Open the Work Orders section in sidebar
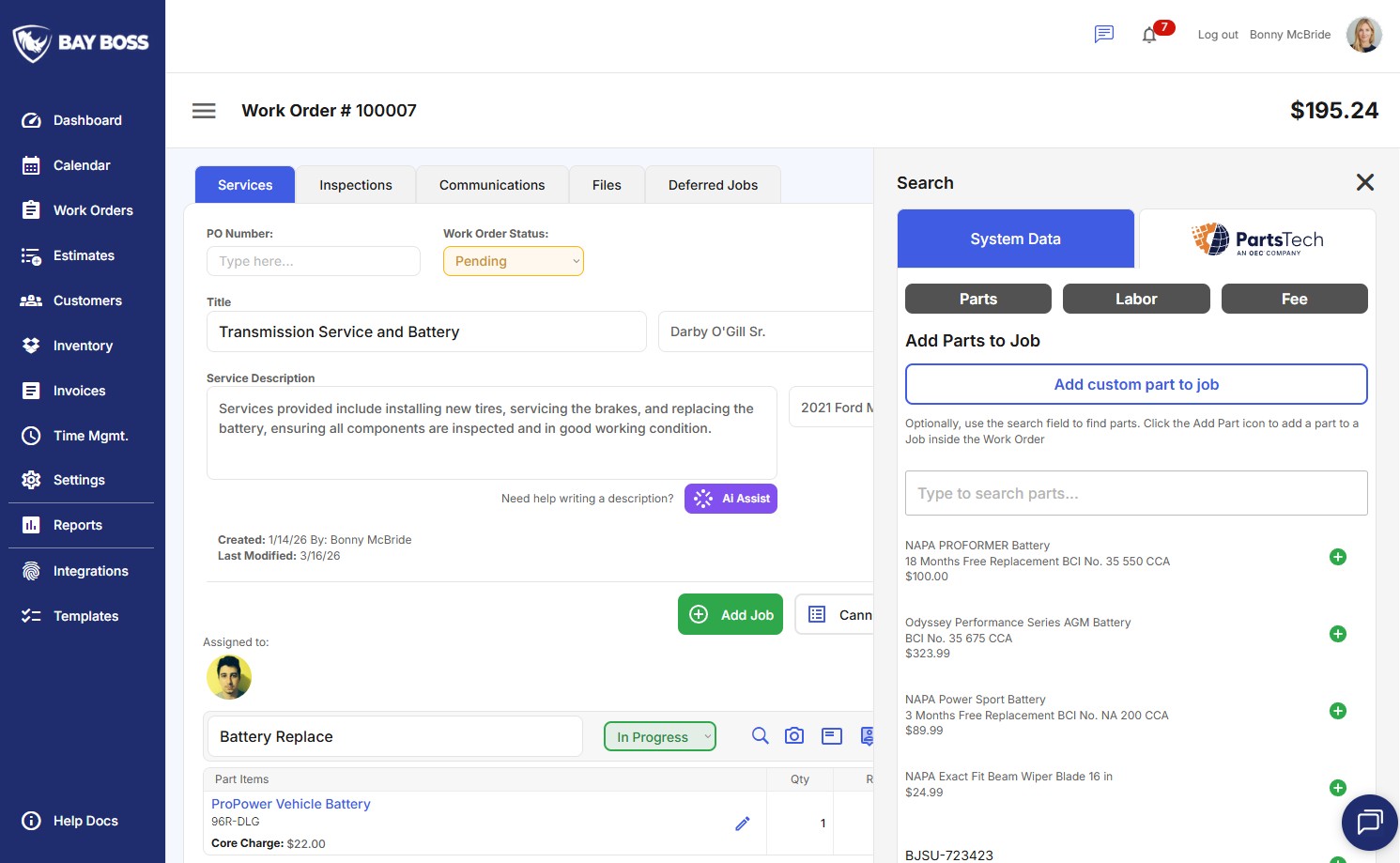 tap(93, 209)
